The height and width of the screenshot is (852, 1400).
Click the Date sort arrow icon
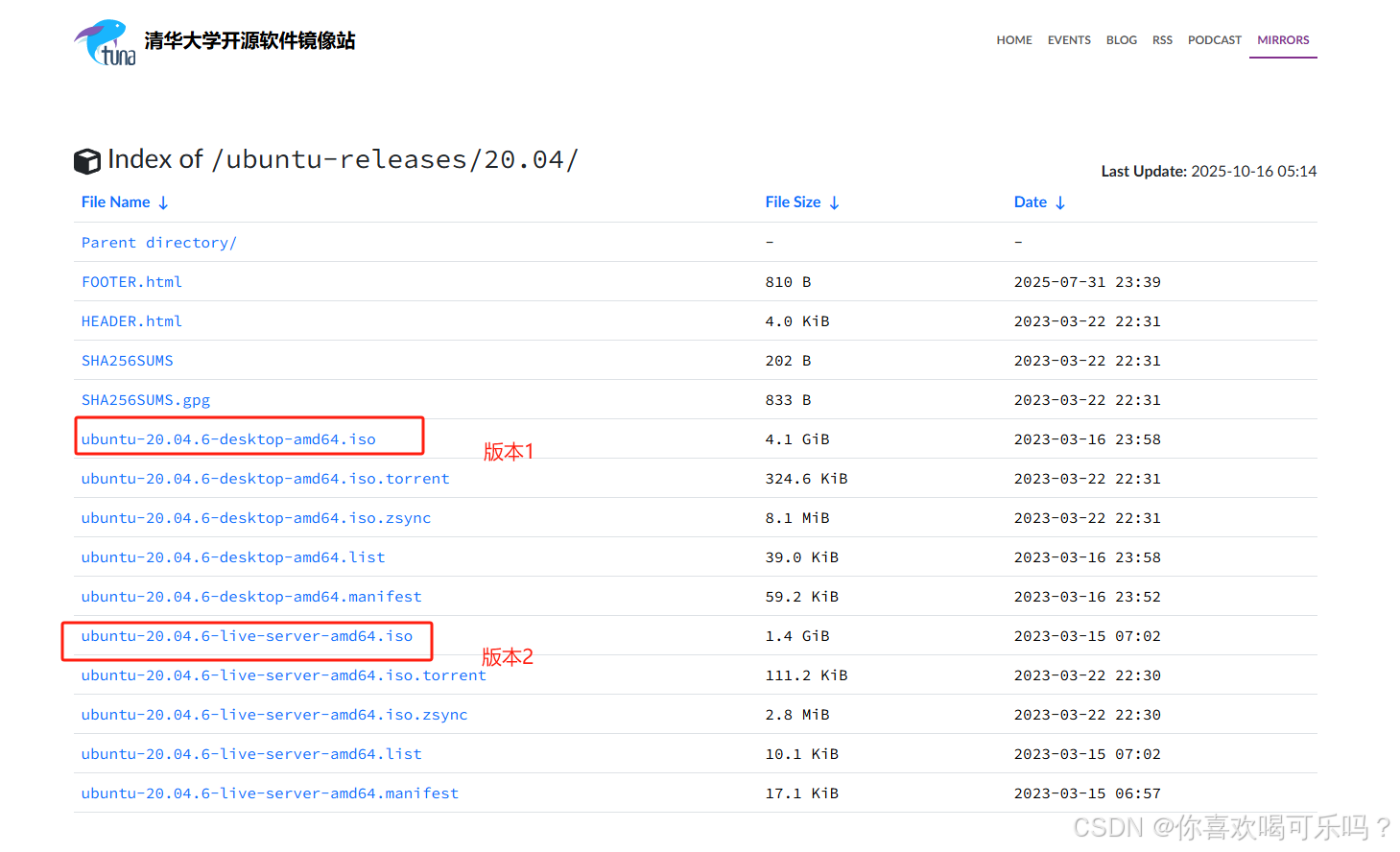pos(1060,203)
